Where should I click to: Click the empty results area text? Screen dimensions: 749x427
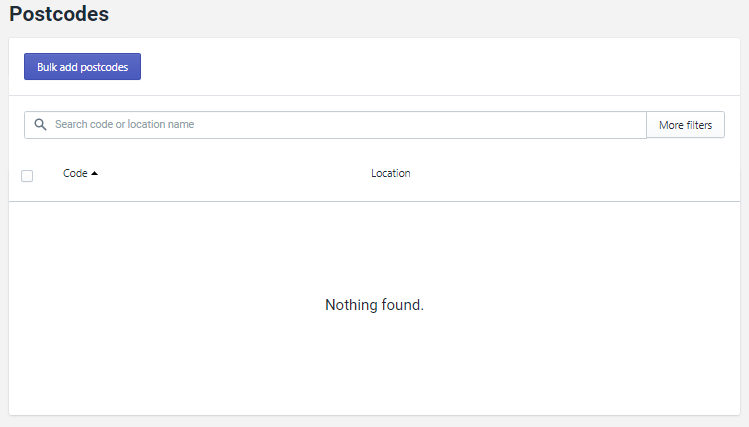(x=374, y=305)
